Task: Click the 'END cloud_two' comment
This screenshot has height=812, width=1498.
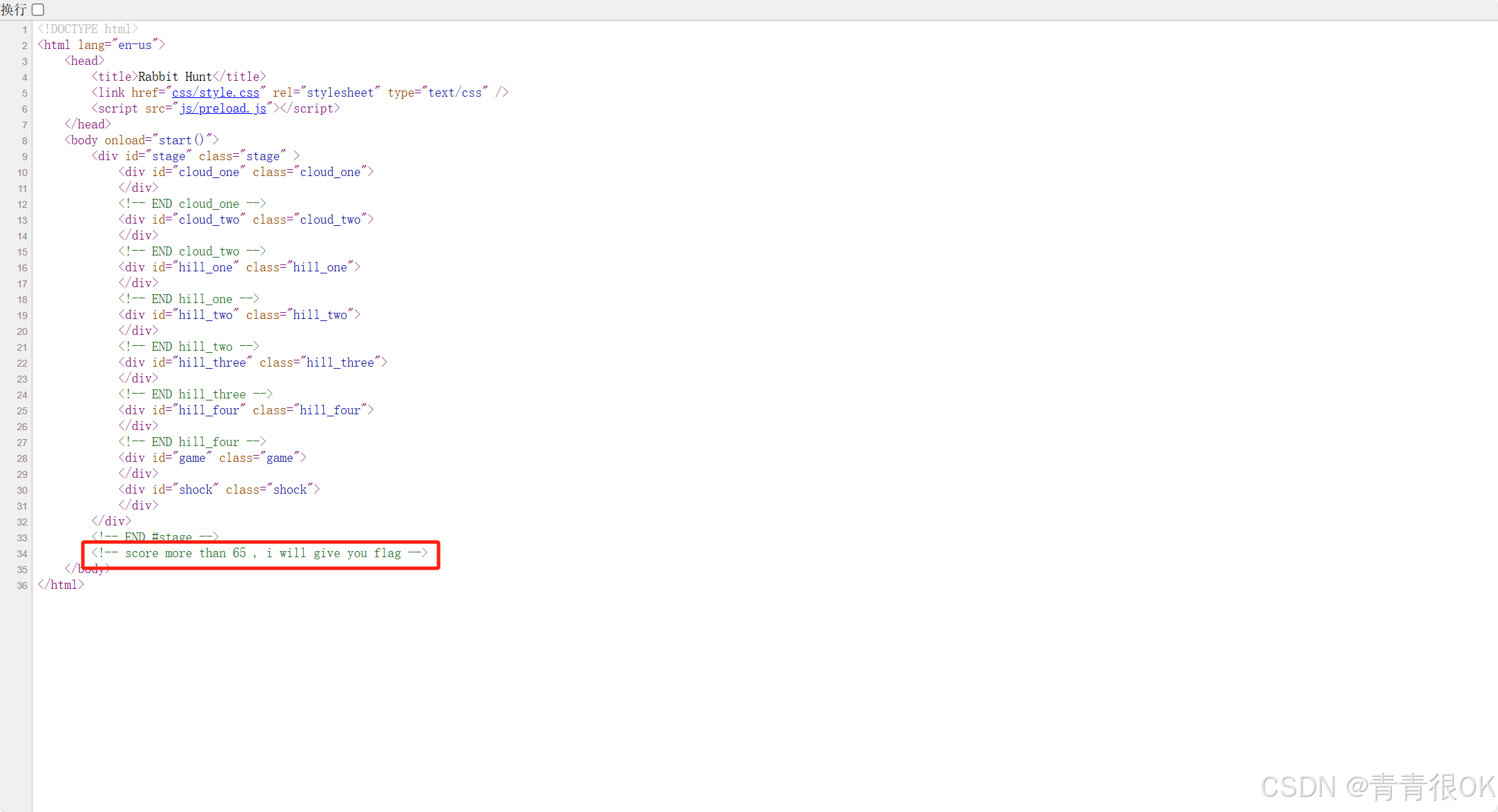Action: pos(192,251)
